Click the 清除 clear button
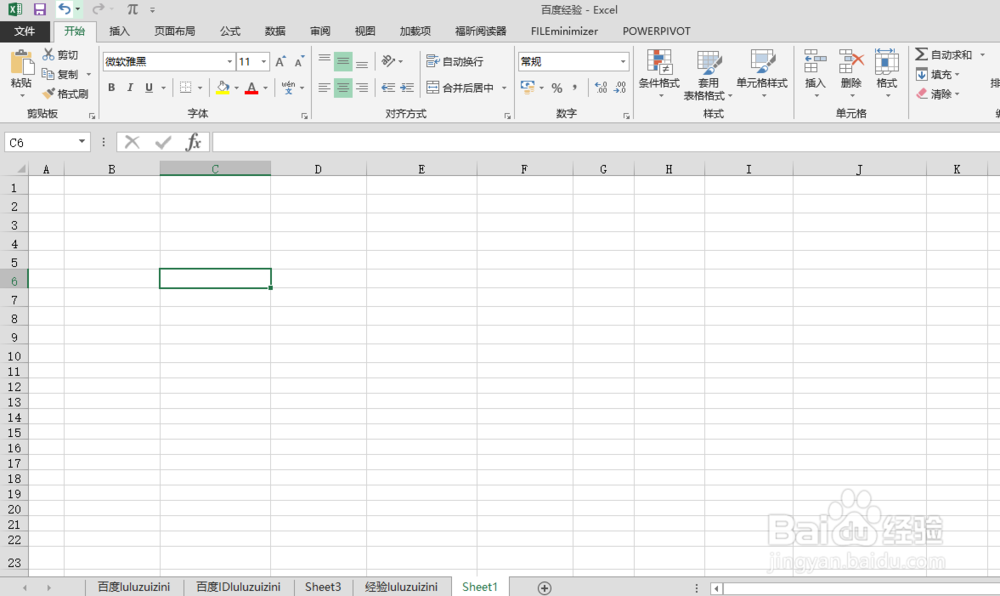 [x=938, y=94]
